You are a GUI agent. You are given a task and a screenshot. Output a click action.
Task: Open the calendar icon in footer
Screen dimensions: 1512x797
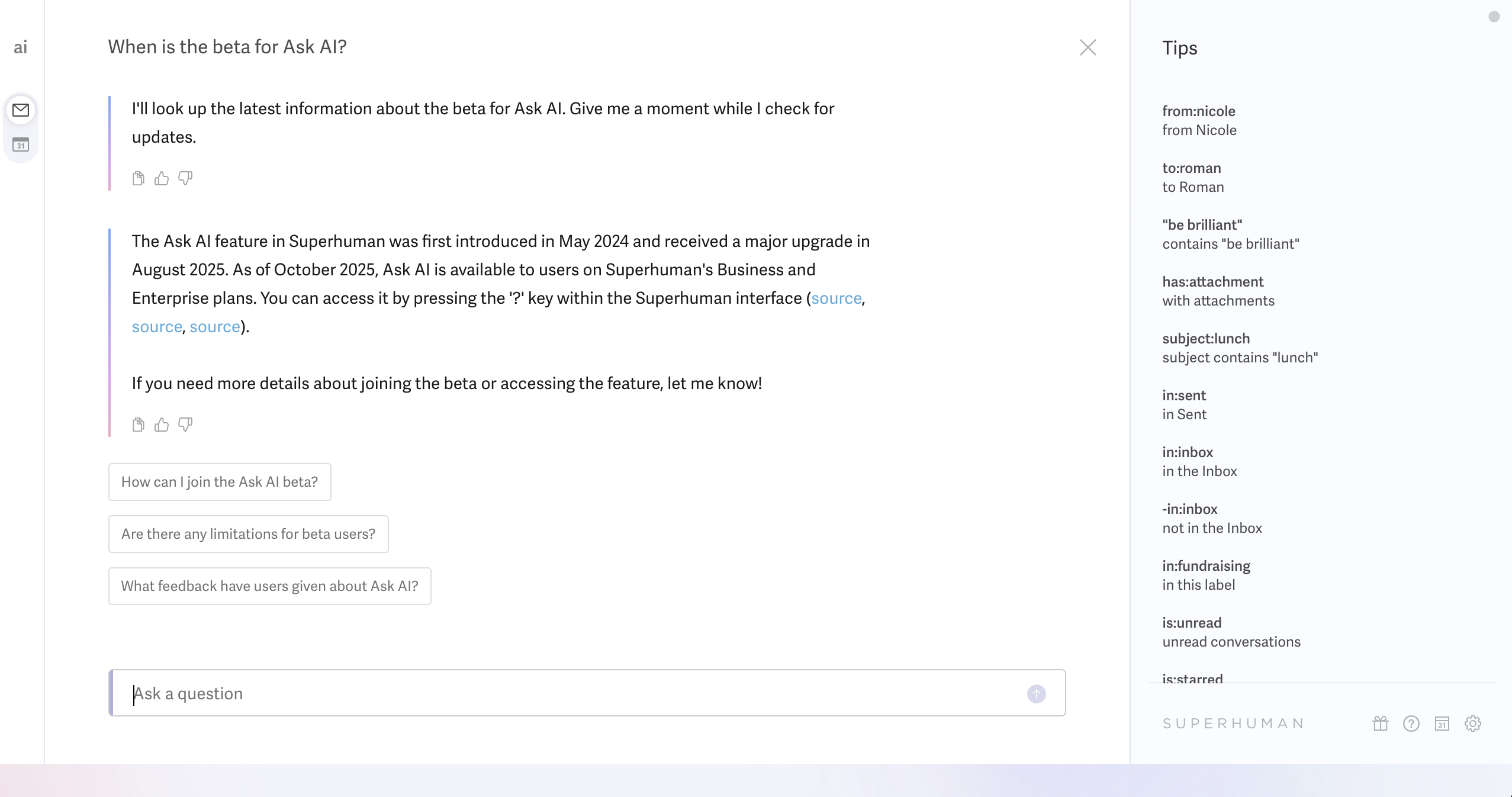click(x=1442, y=724)
